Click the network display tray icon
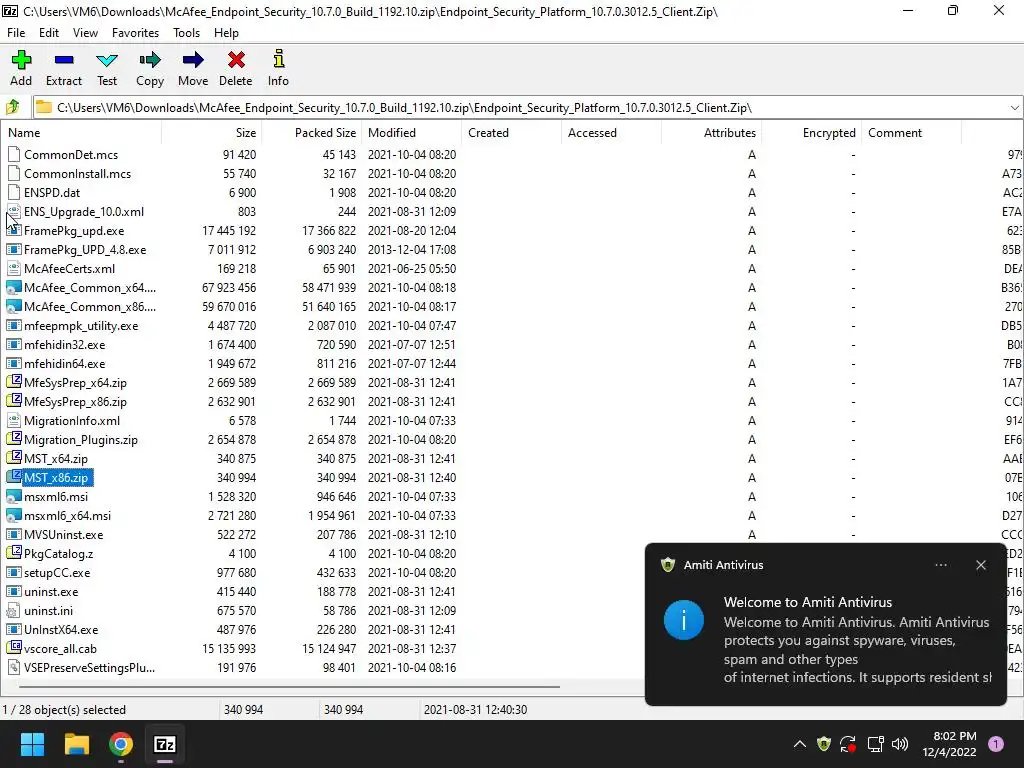 pyautogui.click(x=875, y=744)
